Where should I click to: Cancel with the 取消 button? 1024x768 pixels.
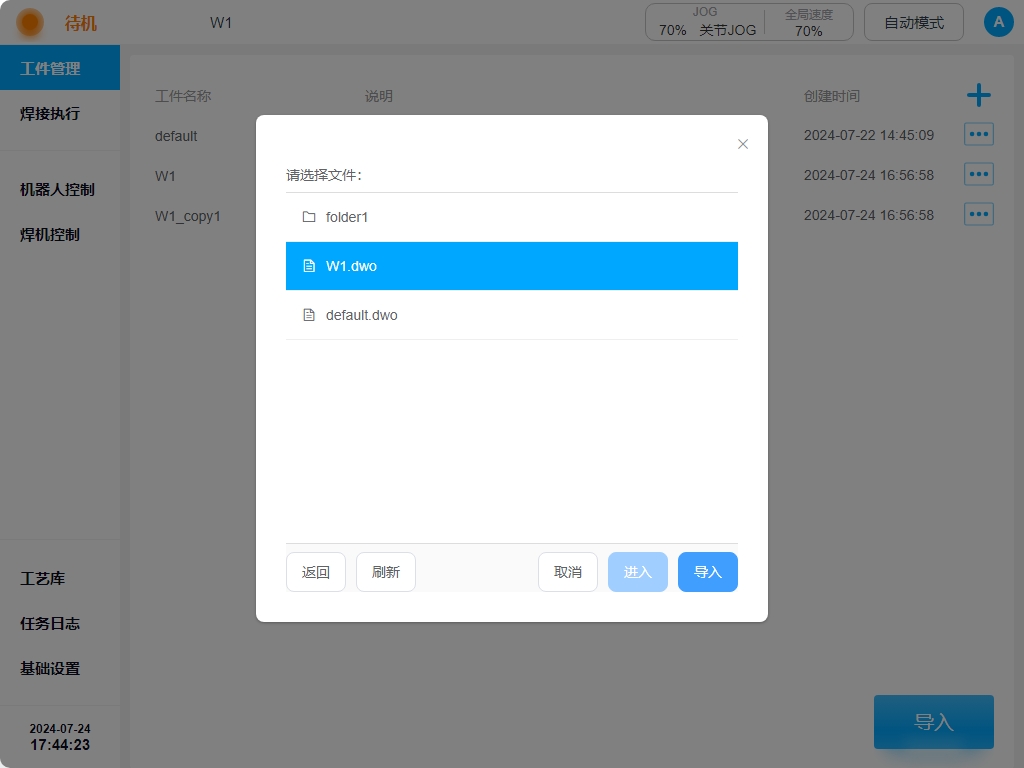pos(568,572)
